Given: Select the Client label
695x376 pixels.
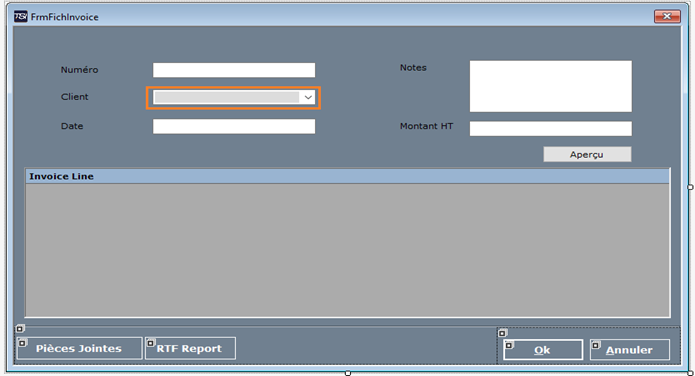Looking at the screenshot, I should click(x=74, y=97).
